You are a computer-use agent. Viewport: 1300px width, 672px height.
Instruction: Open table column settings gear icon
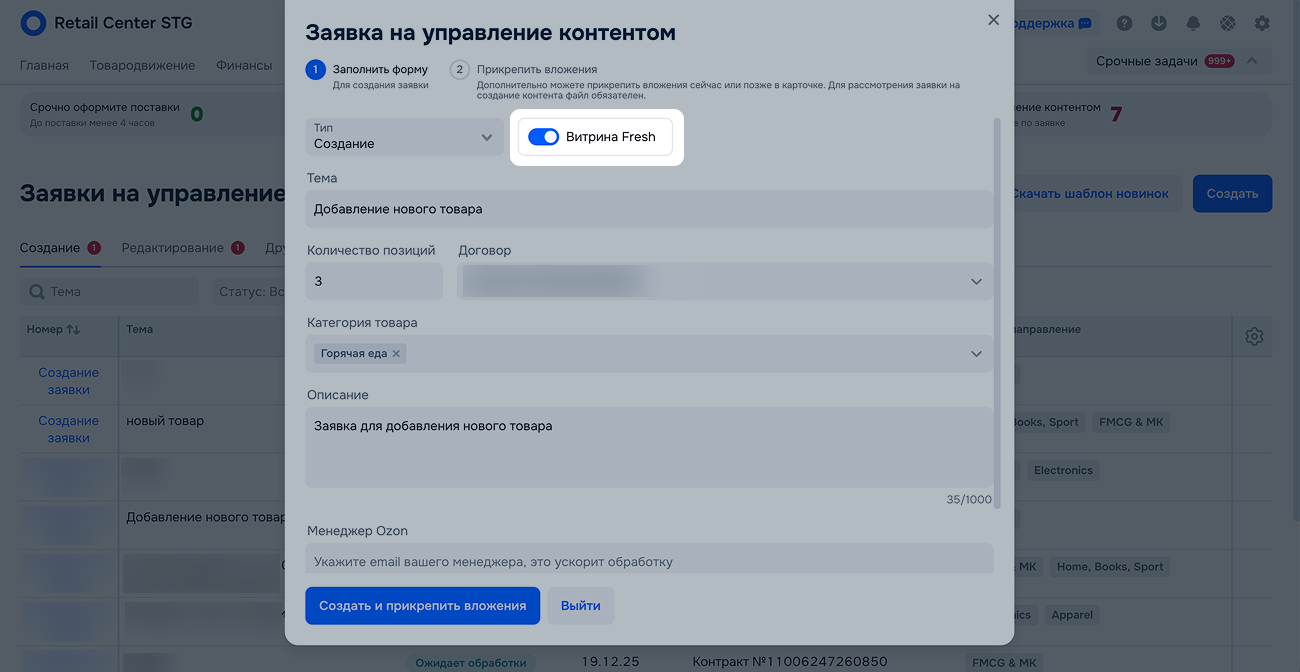[1254, 336]
